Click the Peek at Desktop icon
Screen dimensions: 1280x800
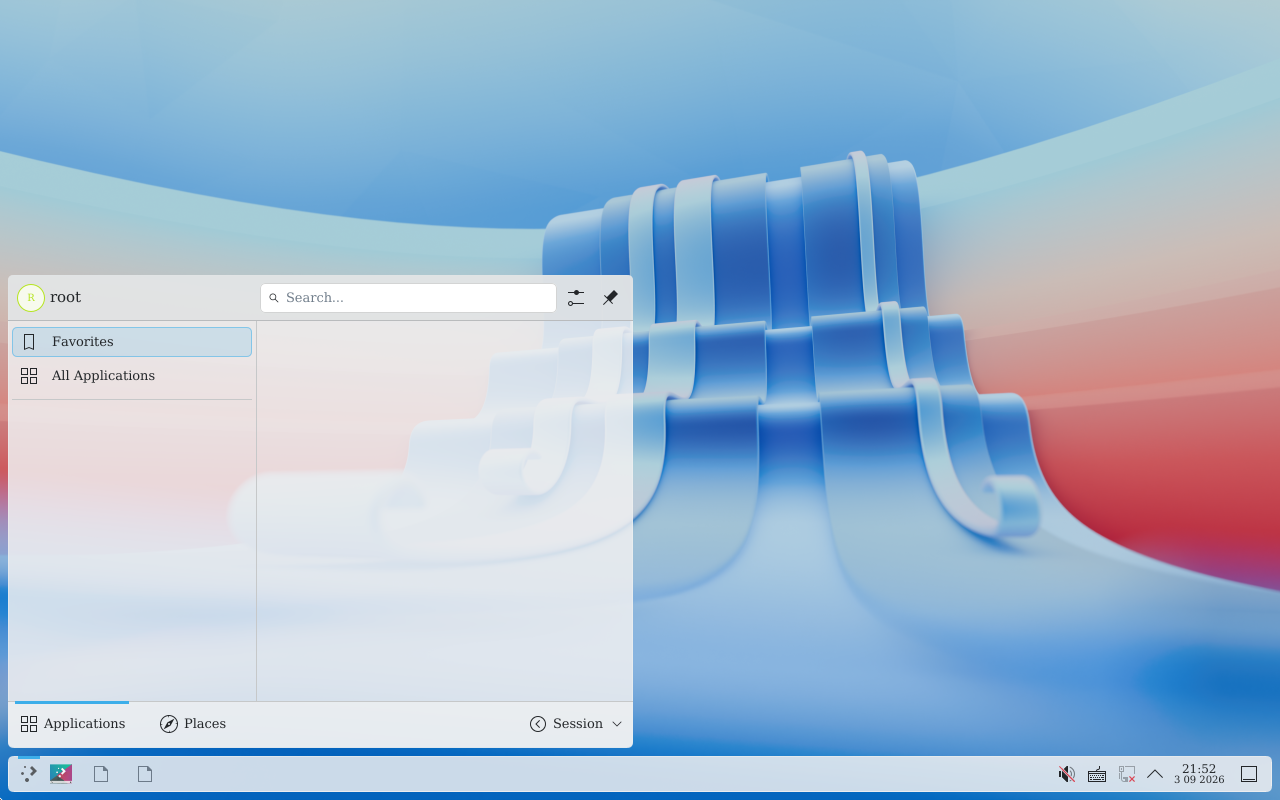click(x=1249, y=774)
